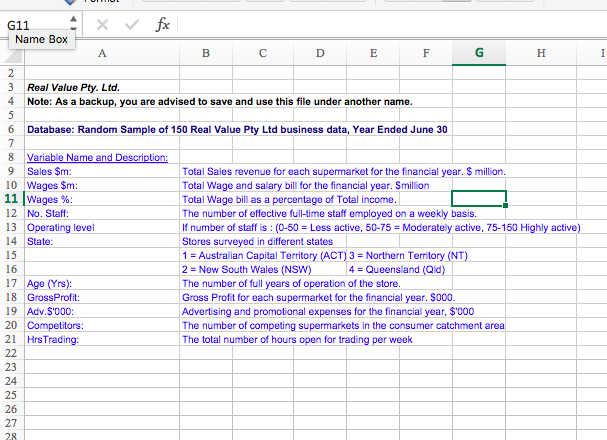
Task: Click the 'HrsTrading:' cell
Action: click(102, 339)
